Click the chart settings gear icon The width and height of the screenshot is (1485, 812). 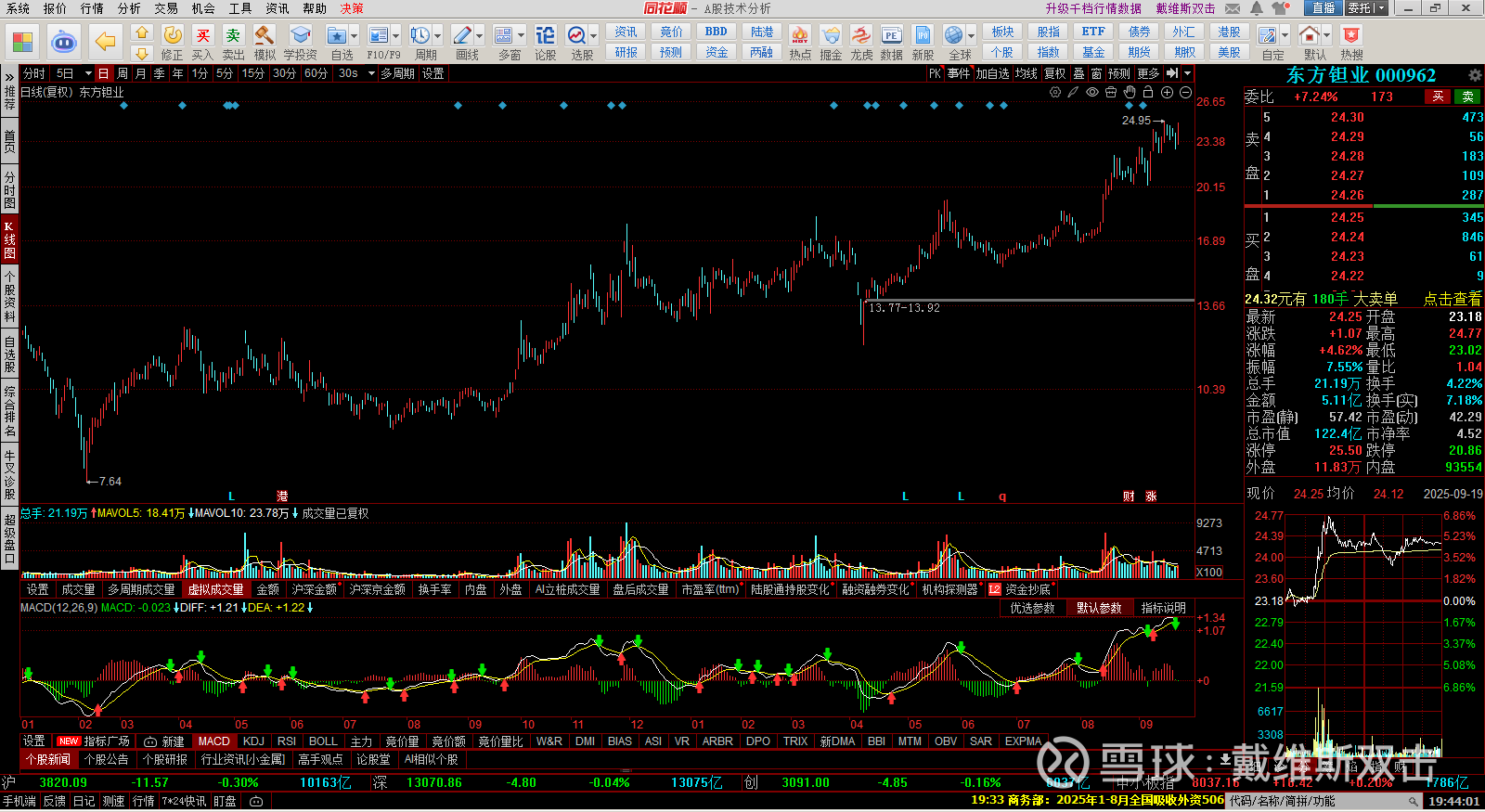(1055, 92)
